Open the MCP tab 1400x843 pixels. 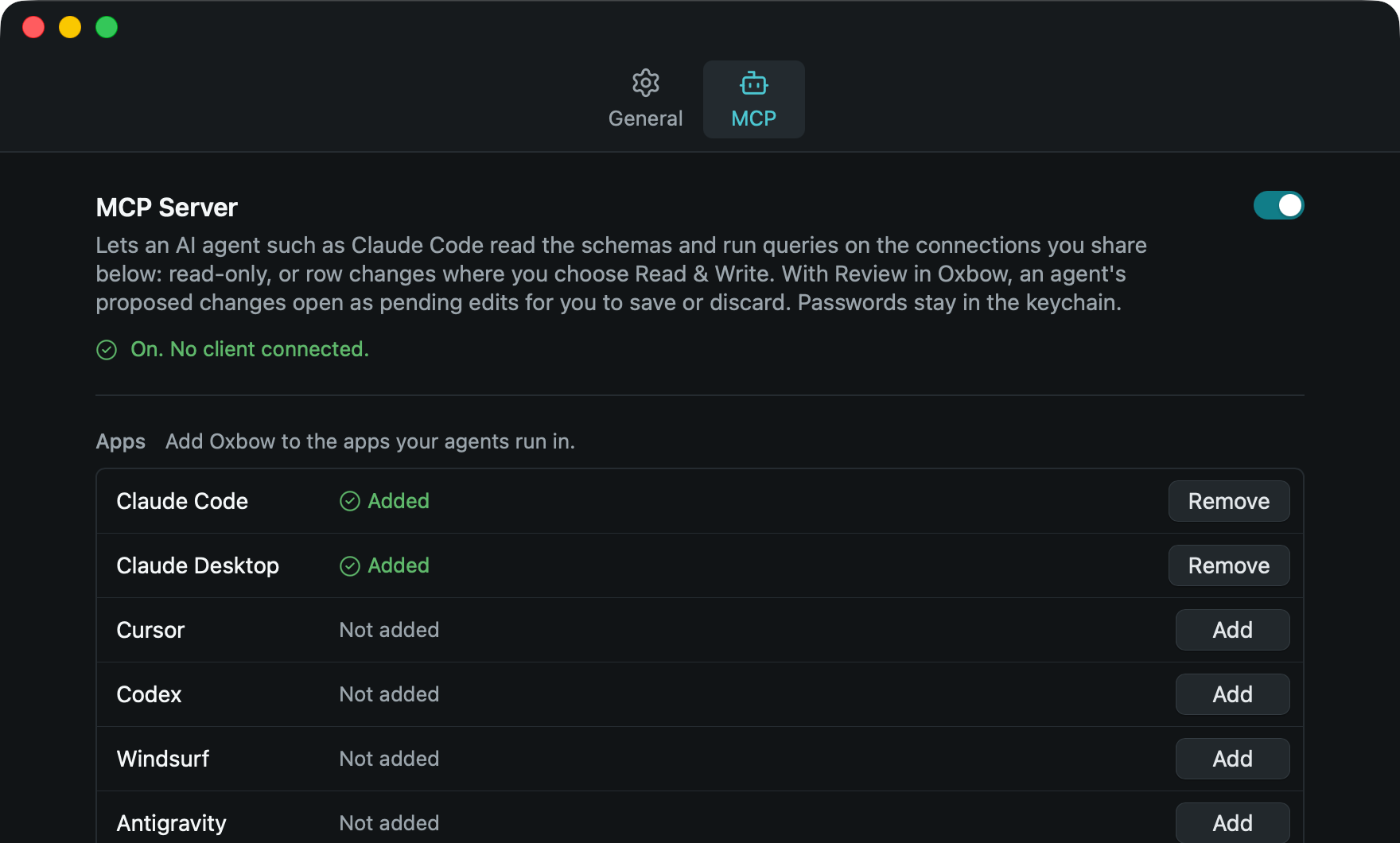tap(753, 99)
